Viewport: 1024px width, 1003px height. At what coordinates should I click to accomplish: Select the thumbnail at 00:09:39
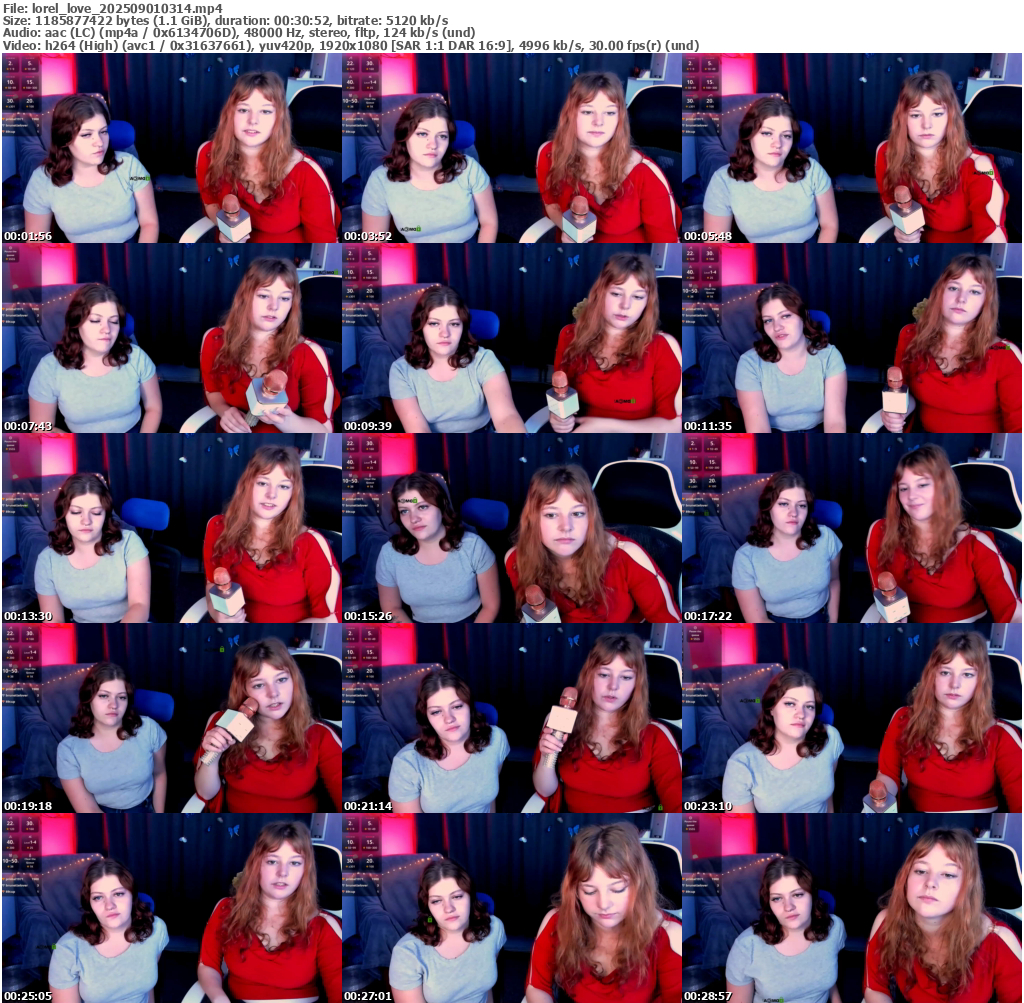tap(511, 338)
